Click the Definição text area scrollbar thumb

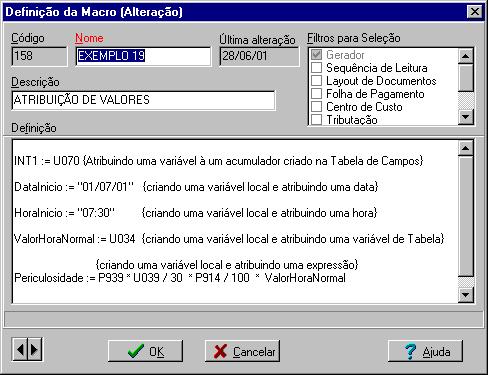466,216
